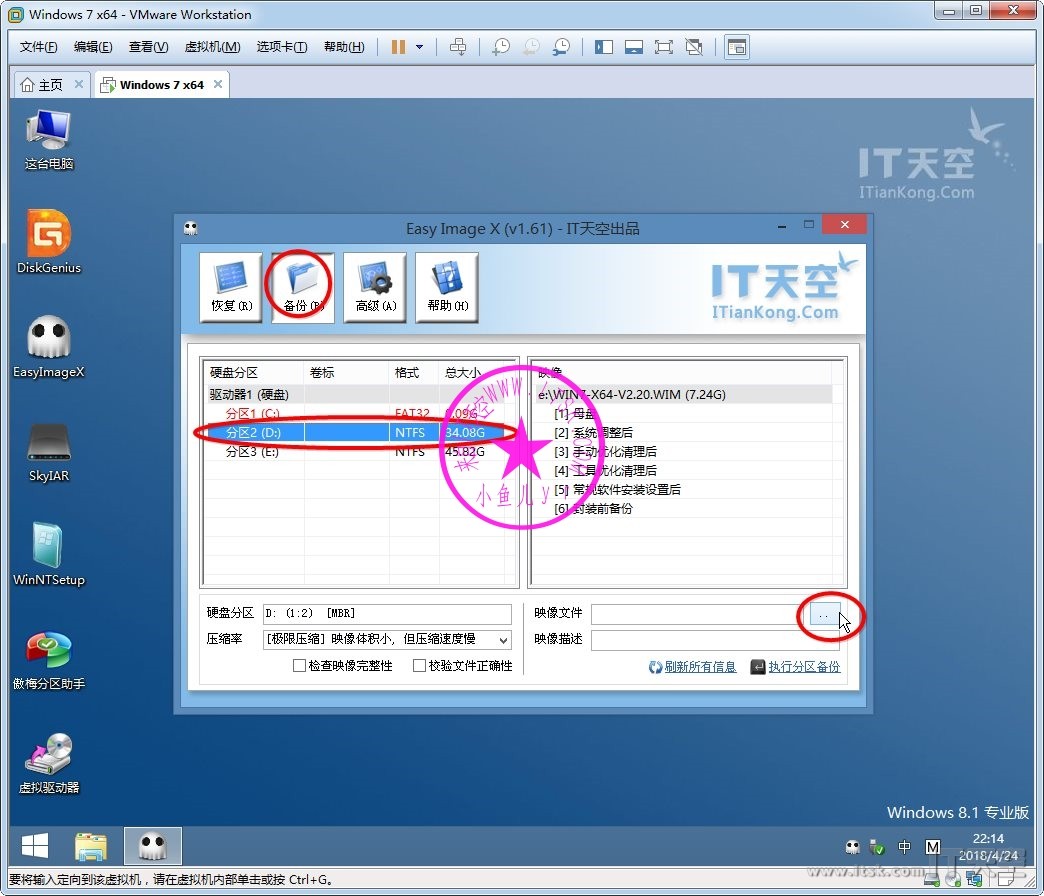Click the 执行分区备份 link
The image size is (1044, 896).
pyautogui.click(x=803, y=667)
